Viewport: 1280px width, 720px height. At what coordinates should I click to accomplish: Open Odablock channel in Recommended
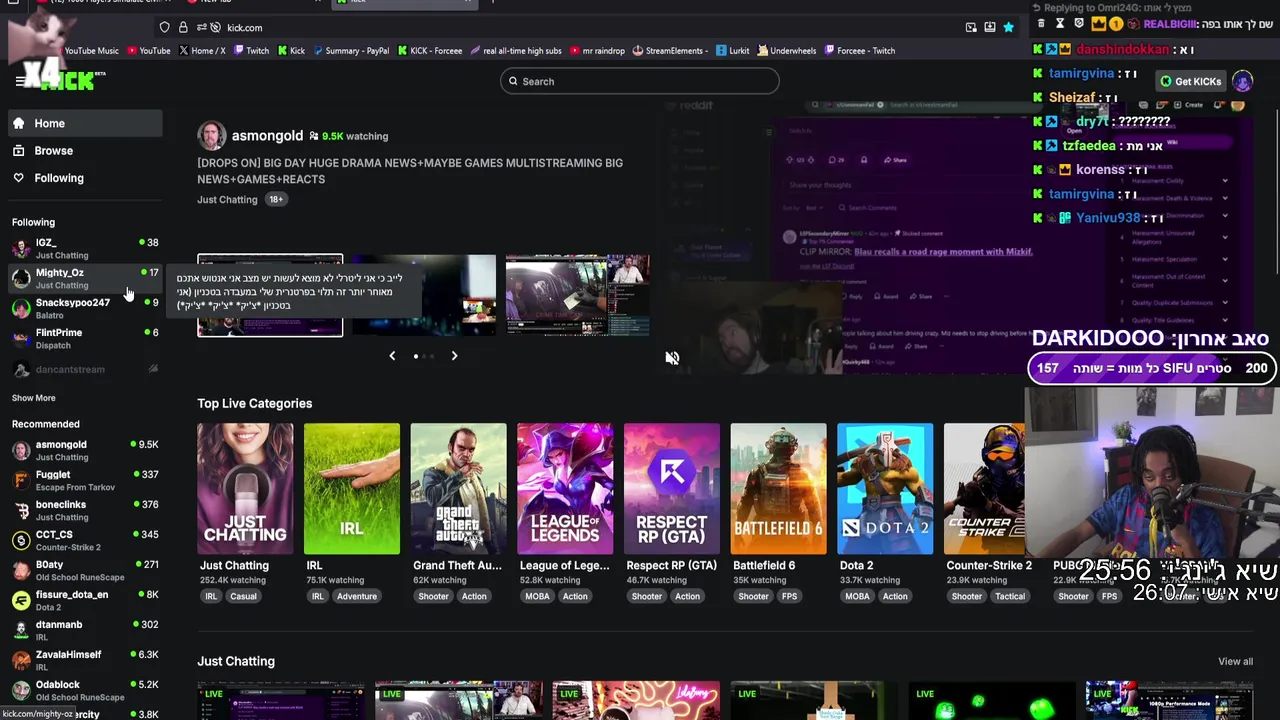[x=85, y=690]
